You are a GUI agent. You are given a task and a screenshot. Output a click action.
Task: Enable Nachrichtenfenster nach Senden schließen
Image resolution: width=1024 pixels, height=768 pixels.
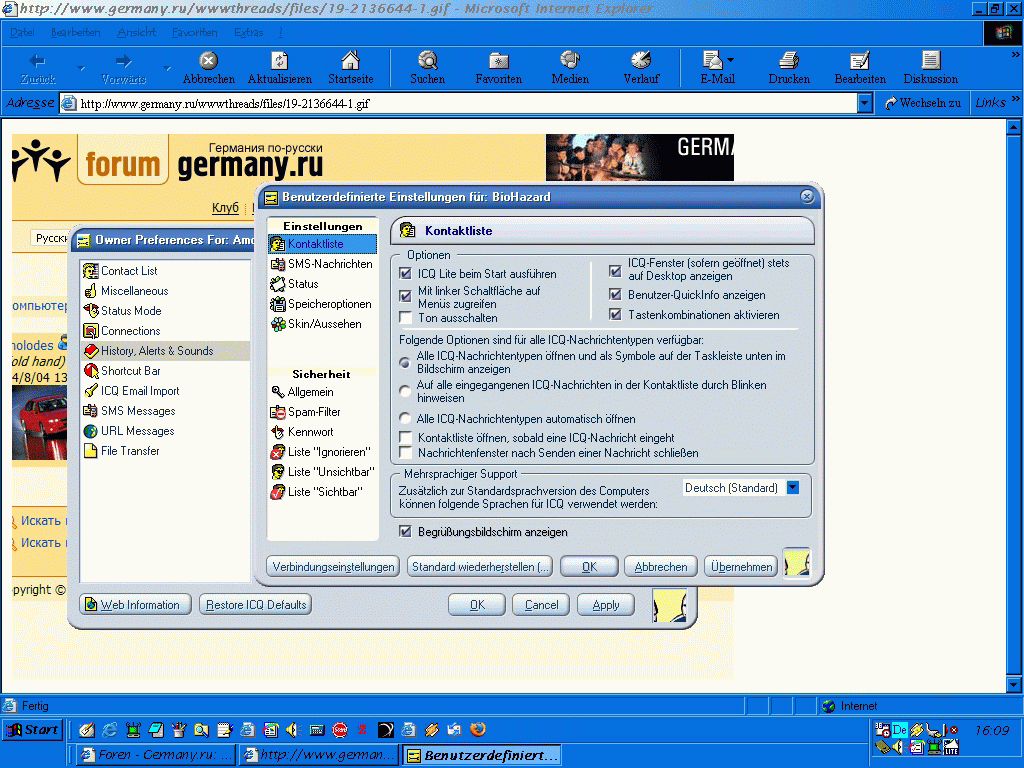click(x=406, y=452)
